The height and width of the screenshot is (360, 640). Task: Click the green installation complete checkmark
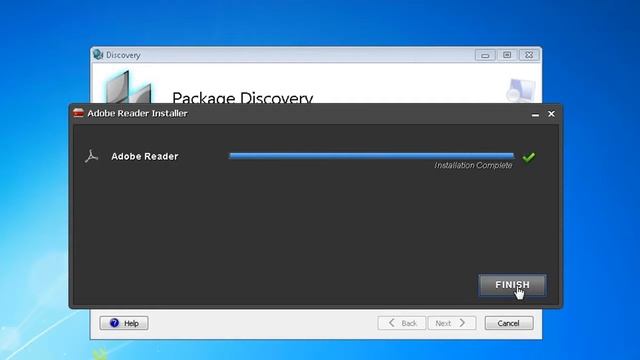pos(529,157)
